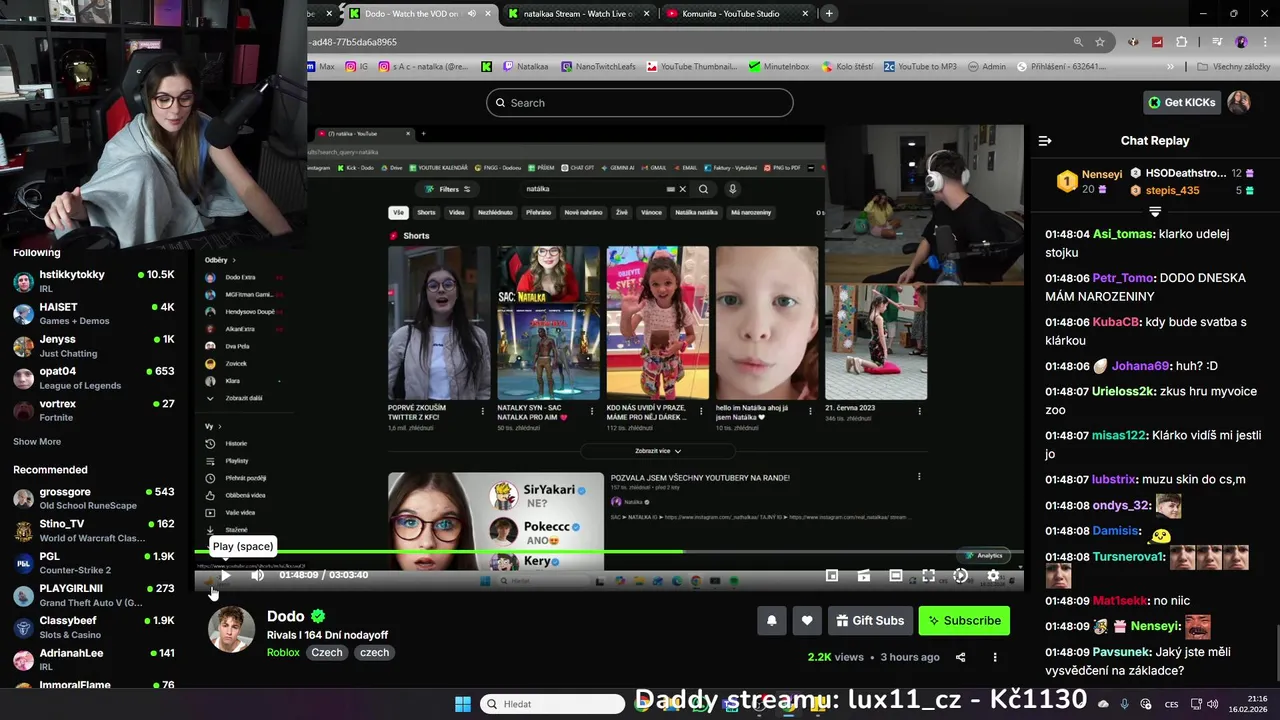Image resolution: width=1280 pixels, height=720 pixels.
Task: Switch to Komunita YouTube Studio tab
Action: (738, 14)
